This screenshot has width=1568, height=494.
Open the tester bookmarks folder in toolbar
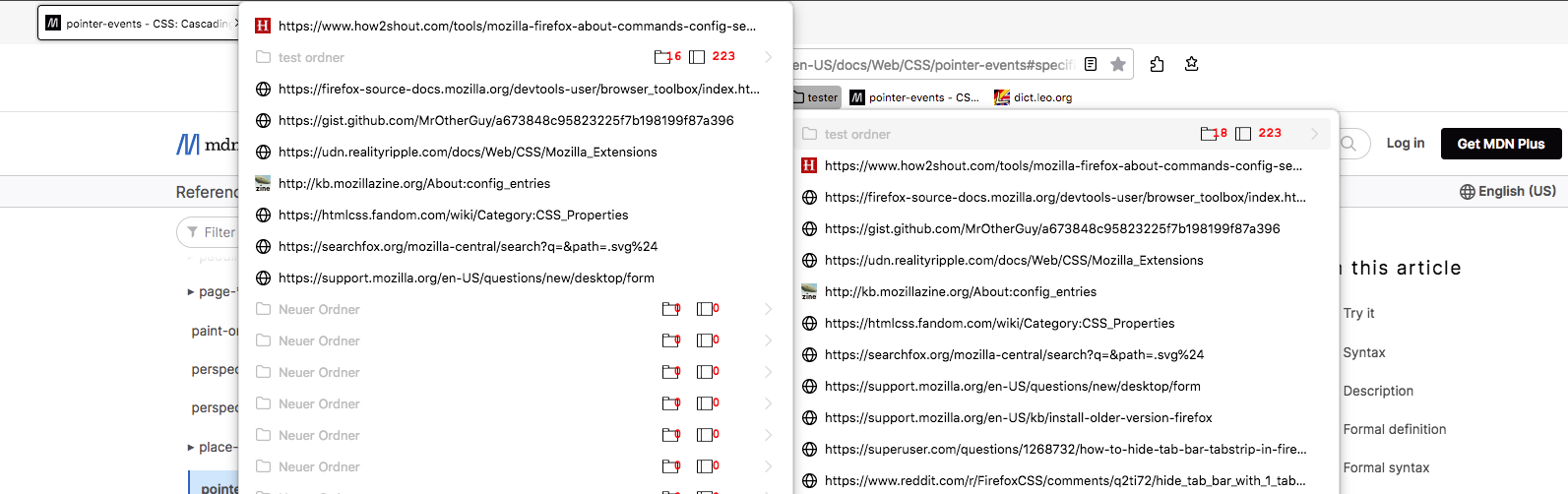[x=815, y=97]
